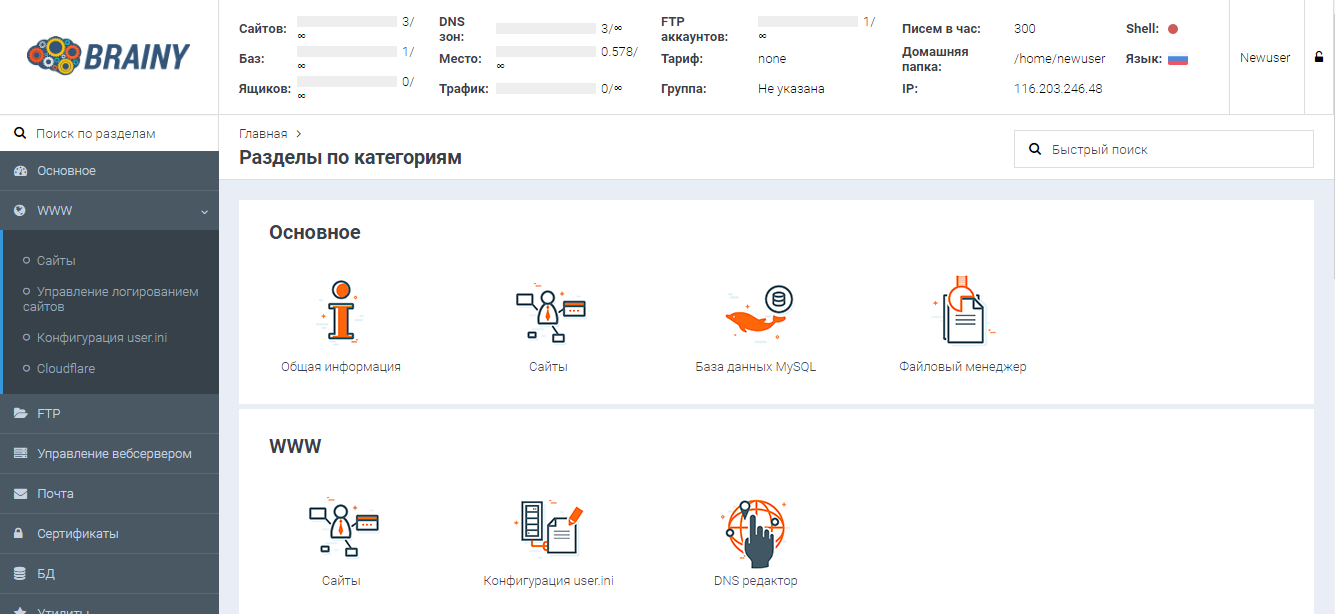Switch language using the Russian flag
The height and width of the screenshot is (614, 1335).
pos(1177,59)
